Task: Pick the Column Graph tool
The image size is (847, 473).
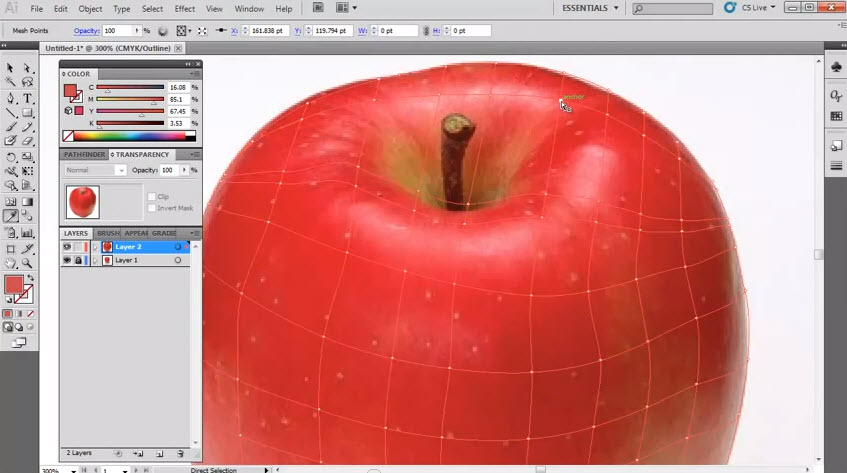Action: [x=27, y=233]
